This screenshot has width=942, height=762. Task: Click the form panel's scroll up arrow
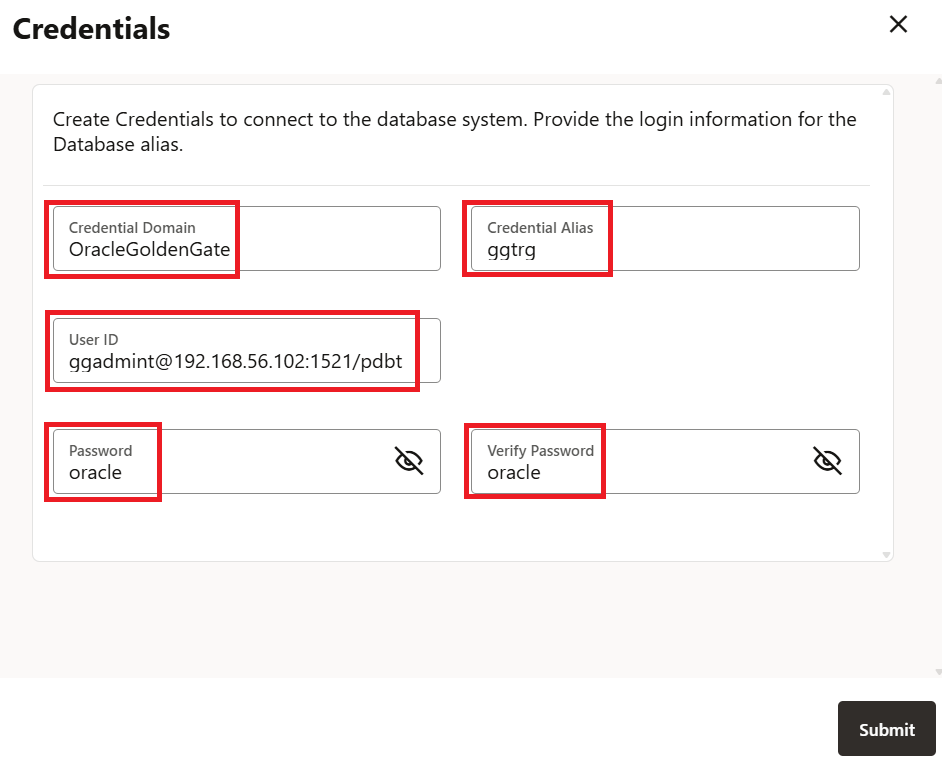[886, 93]
